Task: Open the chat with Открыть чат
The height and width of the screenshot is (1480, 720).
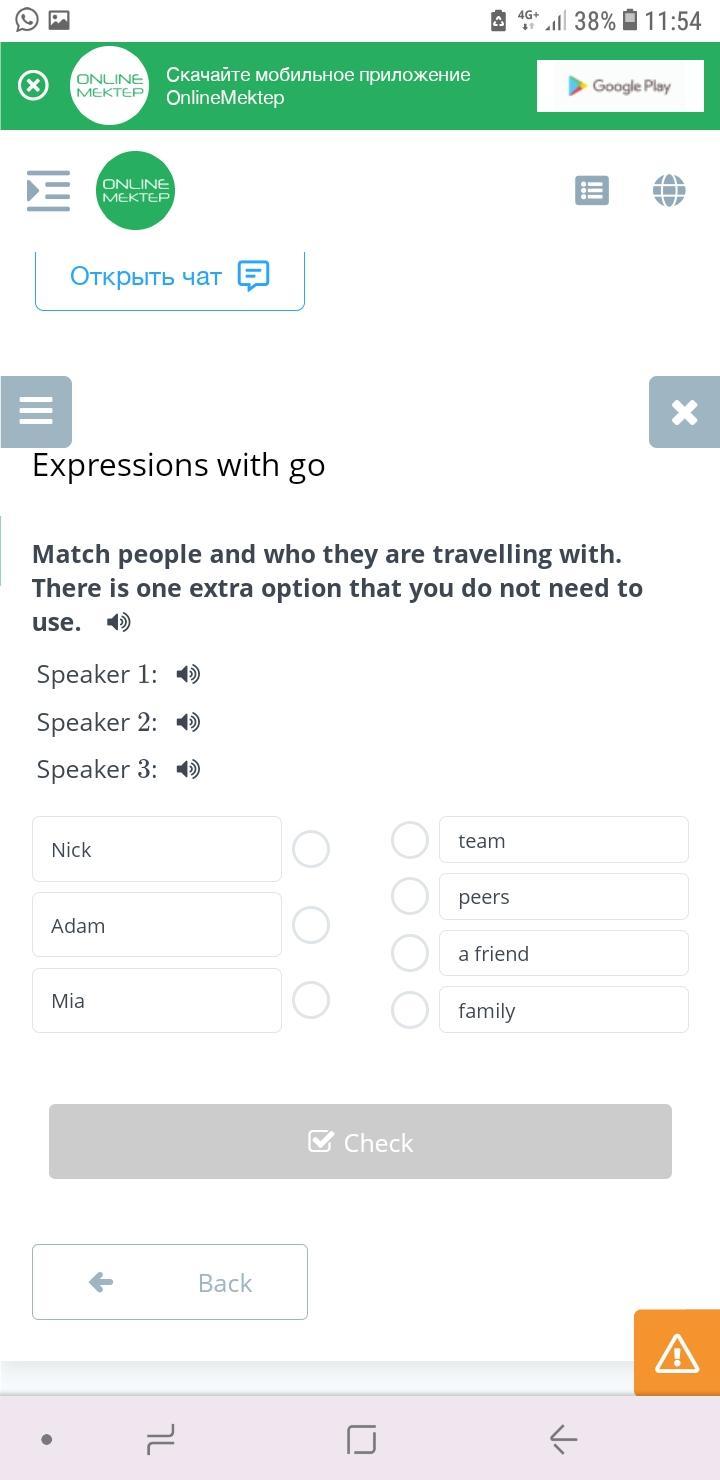Action: tap(170, 277)
